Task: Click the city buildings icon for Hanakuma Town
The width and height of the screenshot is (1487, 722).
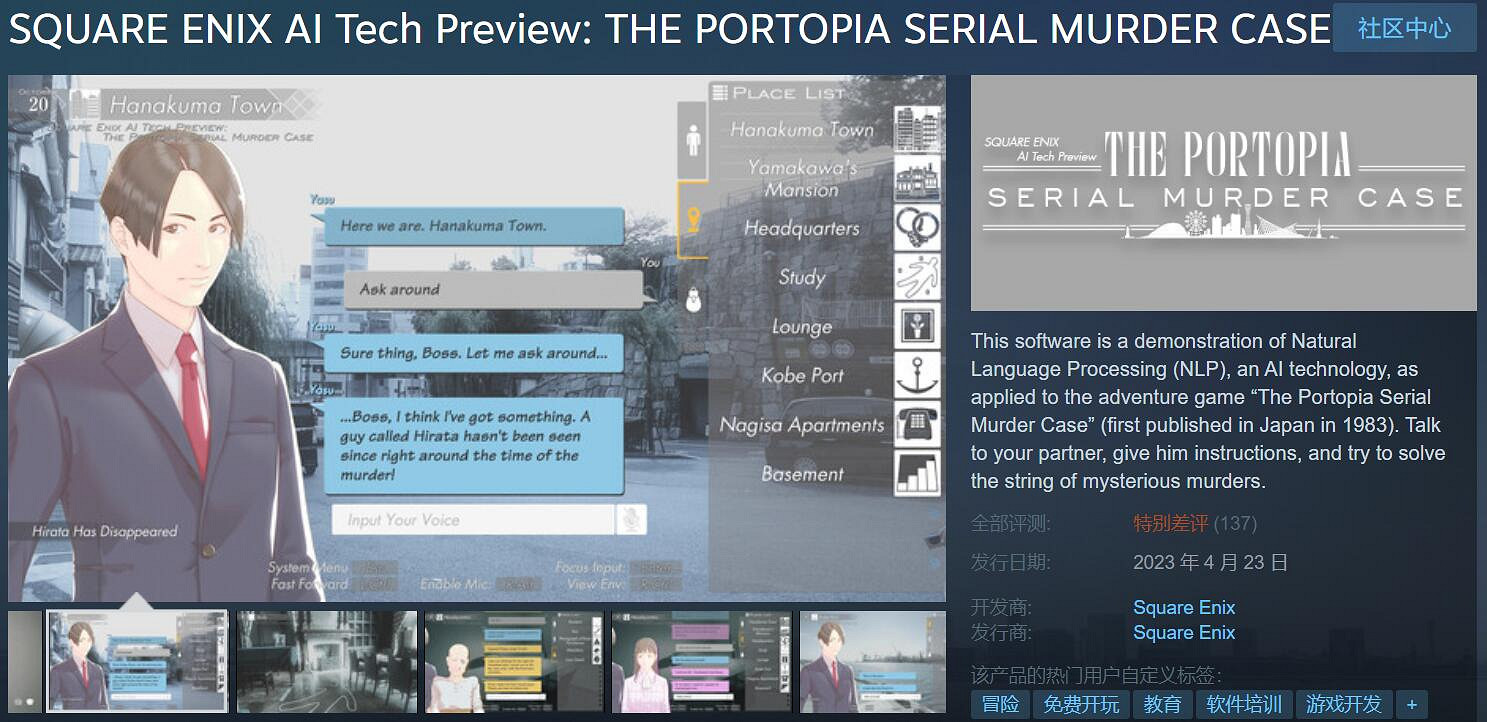Action: [916, 129]
